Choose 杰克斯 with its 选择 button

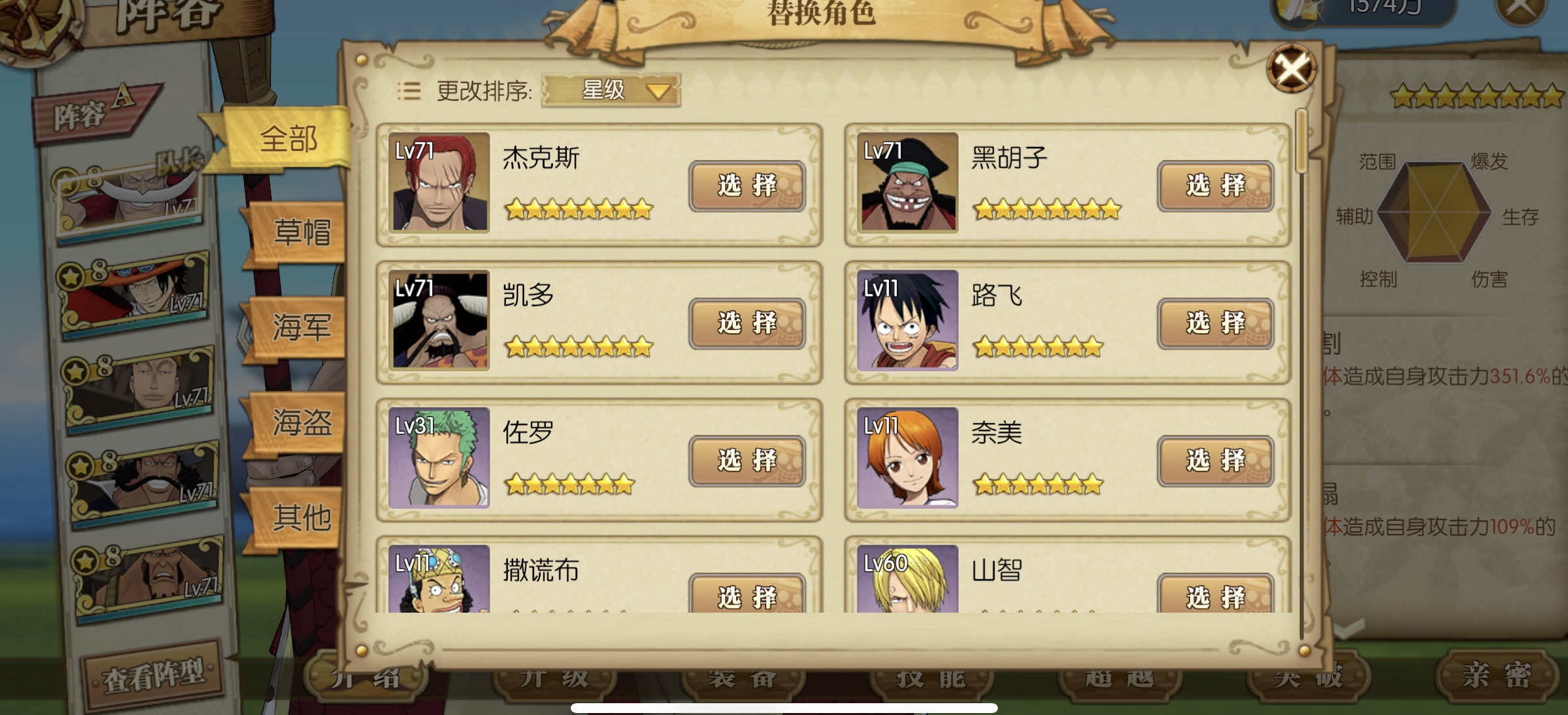pyautogui.click(x=747, y=186)
